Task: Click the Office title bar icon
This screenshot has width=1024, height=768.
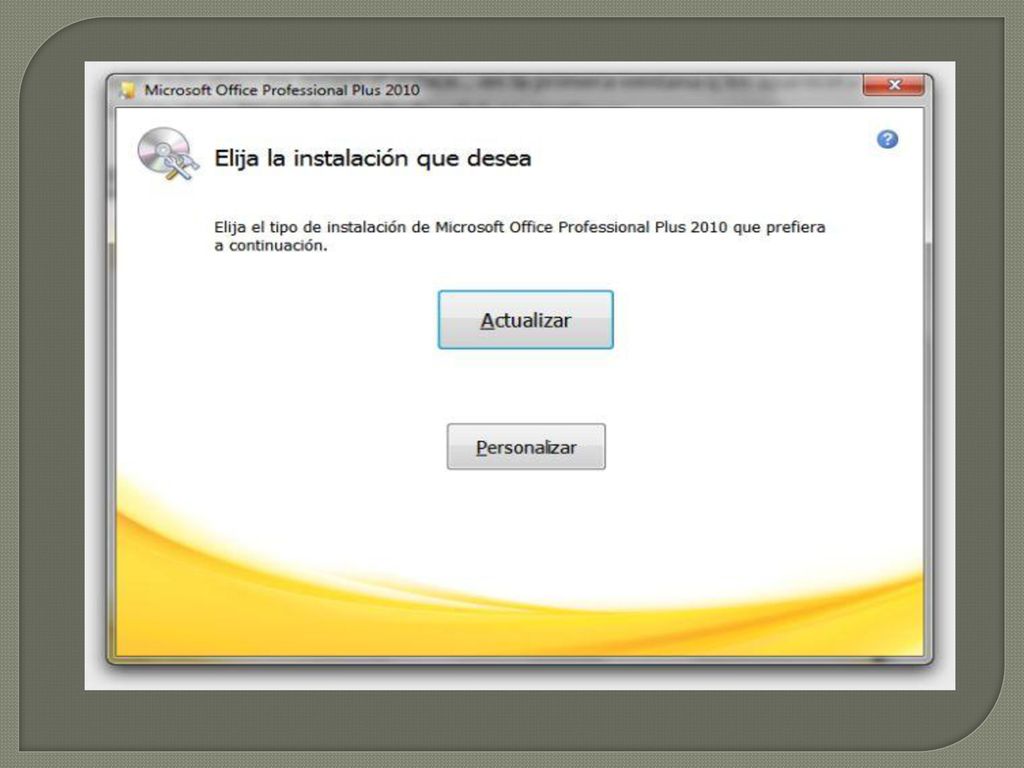Action: [x=128, y=90]
